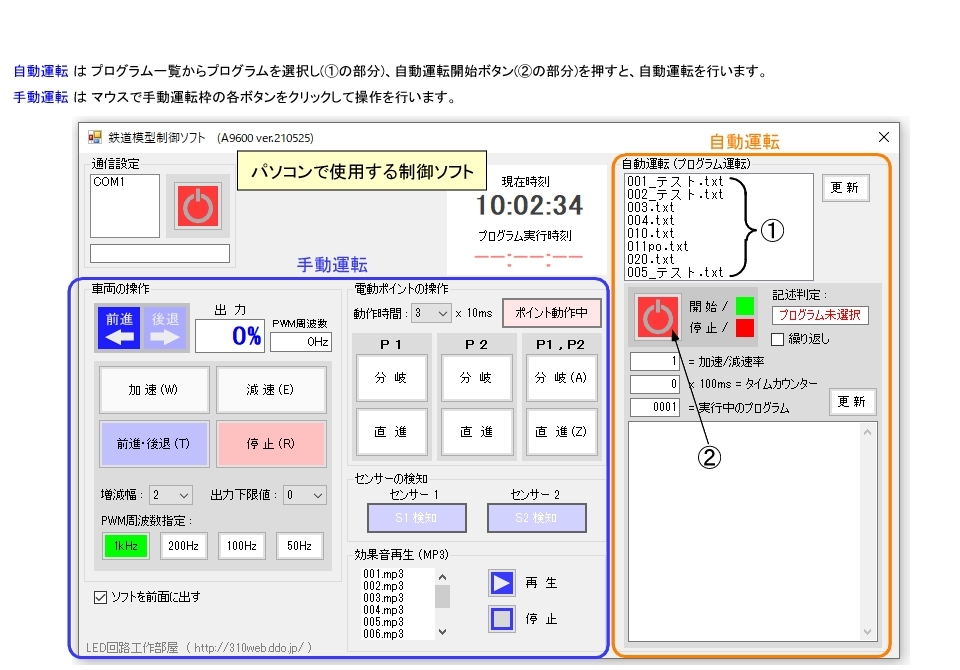Select 006.mp3 in sound list
The height and width of the screenshot is (670, 960).
click(384, 634)
